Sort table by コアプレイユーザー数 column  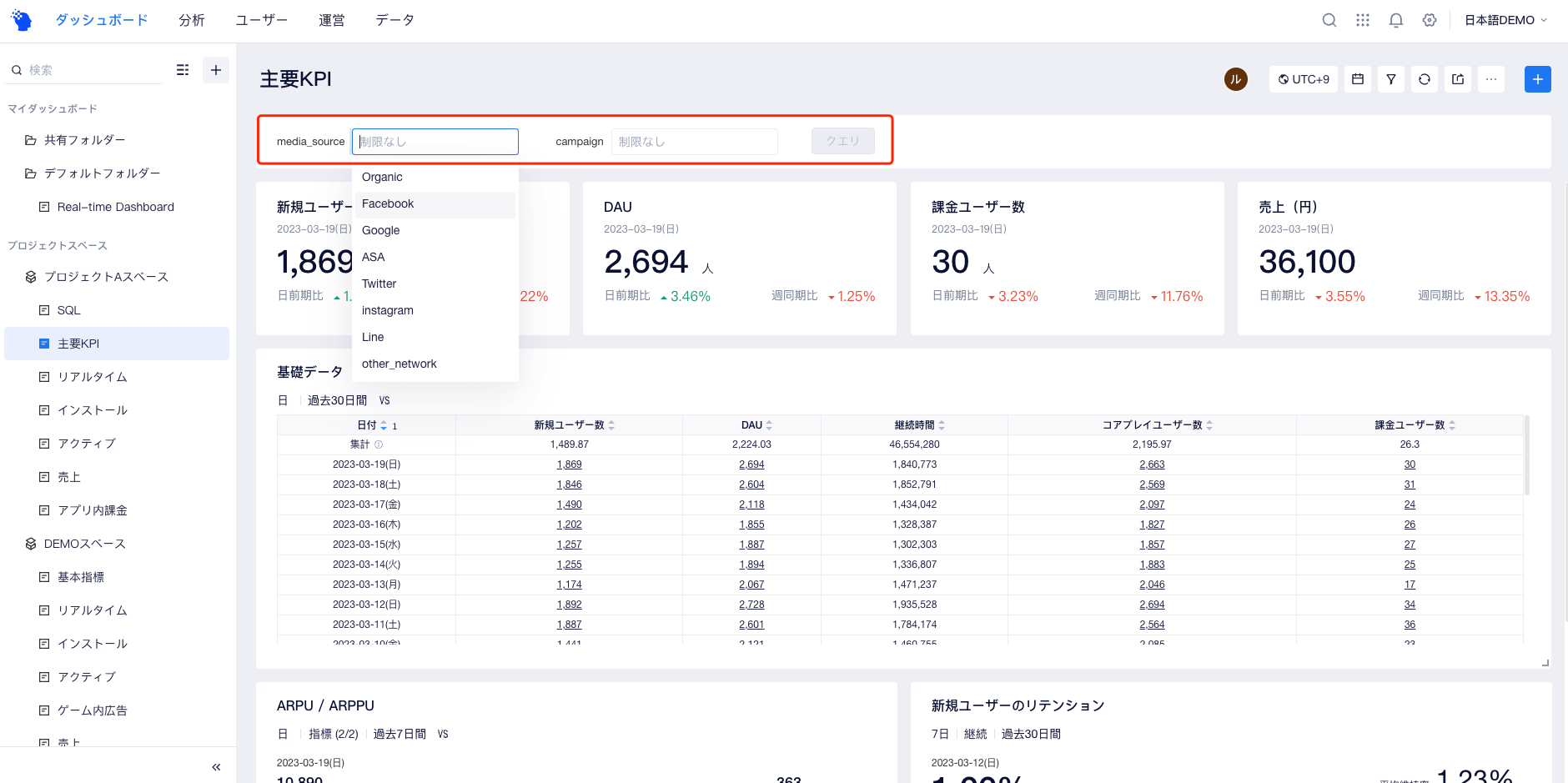click(x=1209, y=425)
